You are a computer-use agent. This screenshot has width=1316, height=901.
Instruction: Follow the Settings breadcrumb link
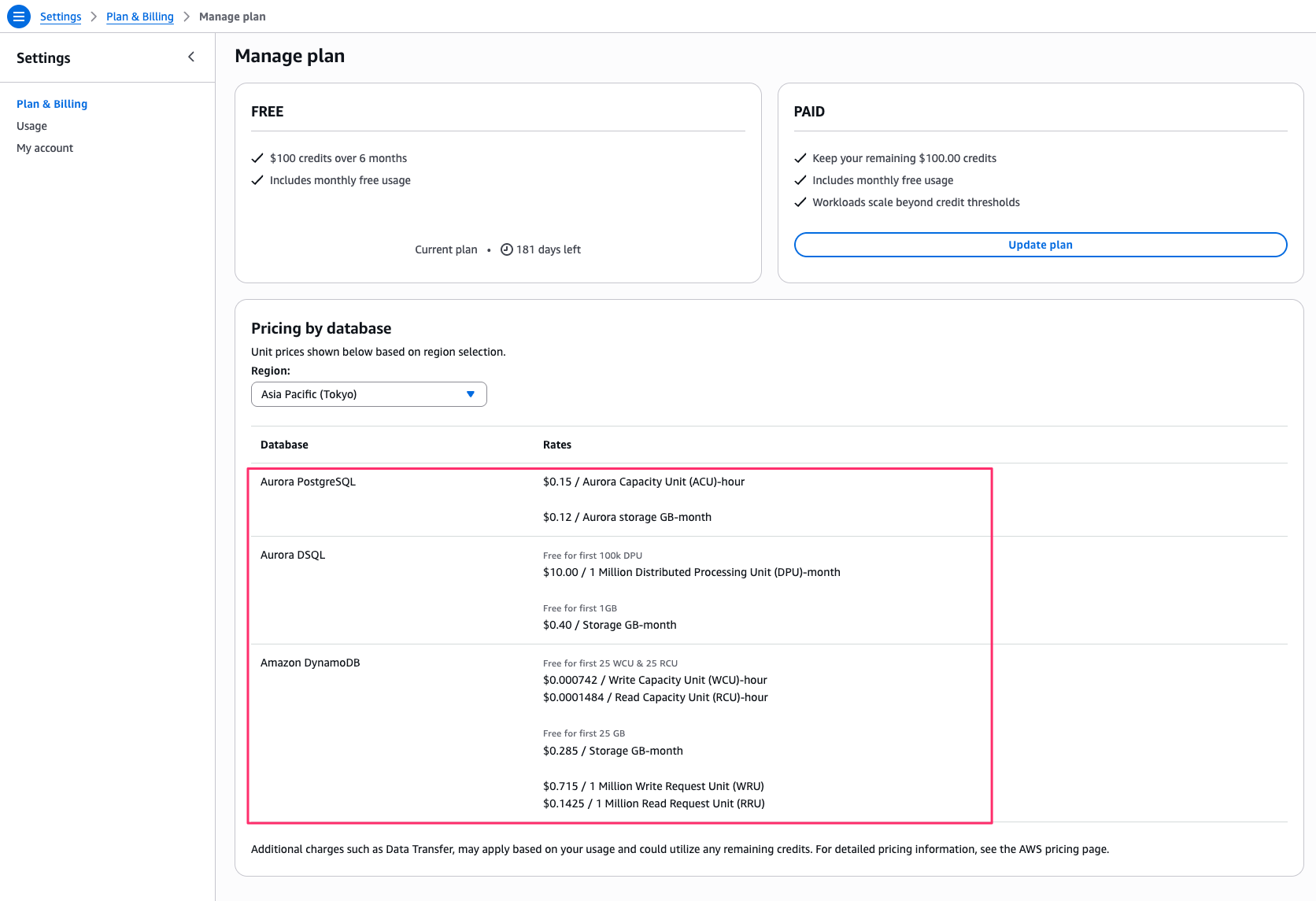(x=61, y=17)
